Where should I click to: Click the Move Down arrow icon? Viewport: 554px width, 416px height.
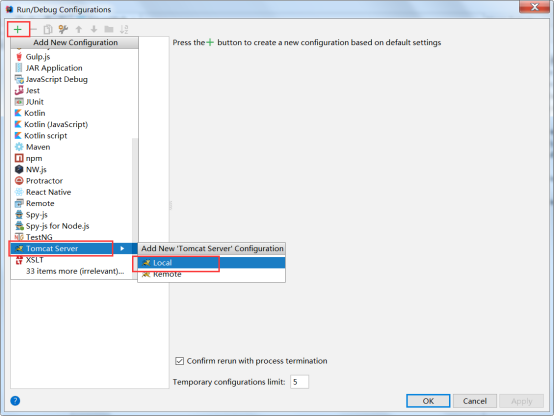pos(94,29)
